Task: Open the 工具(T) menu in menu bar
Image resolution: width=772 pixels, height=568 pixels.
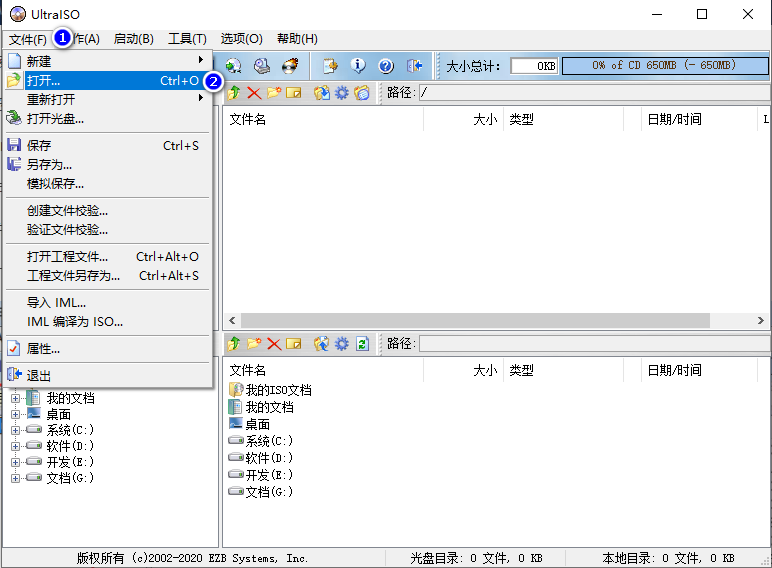Action: pos(187,39)
